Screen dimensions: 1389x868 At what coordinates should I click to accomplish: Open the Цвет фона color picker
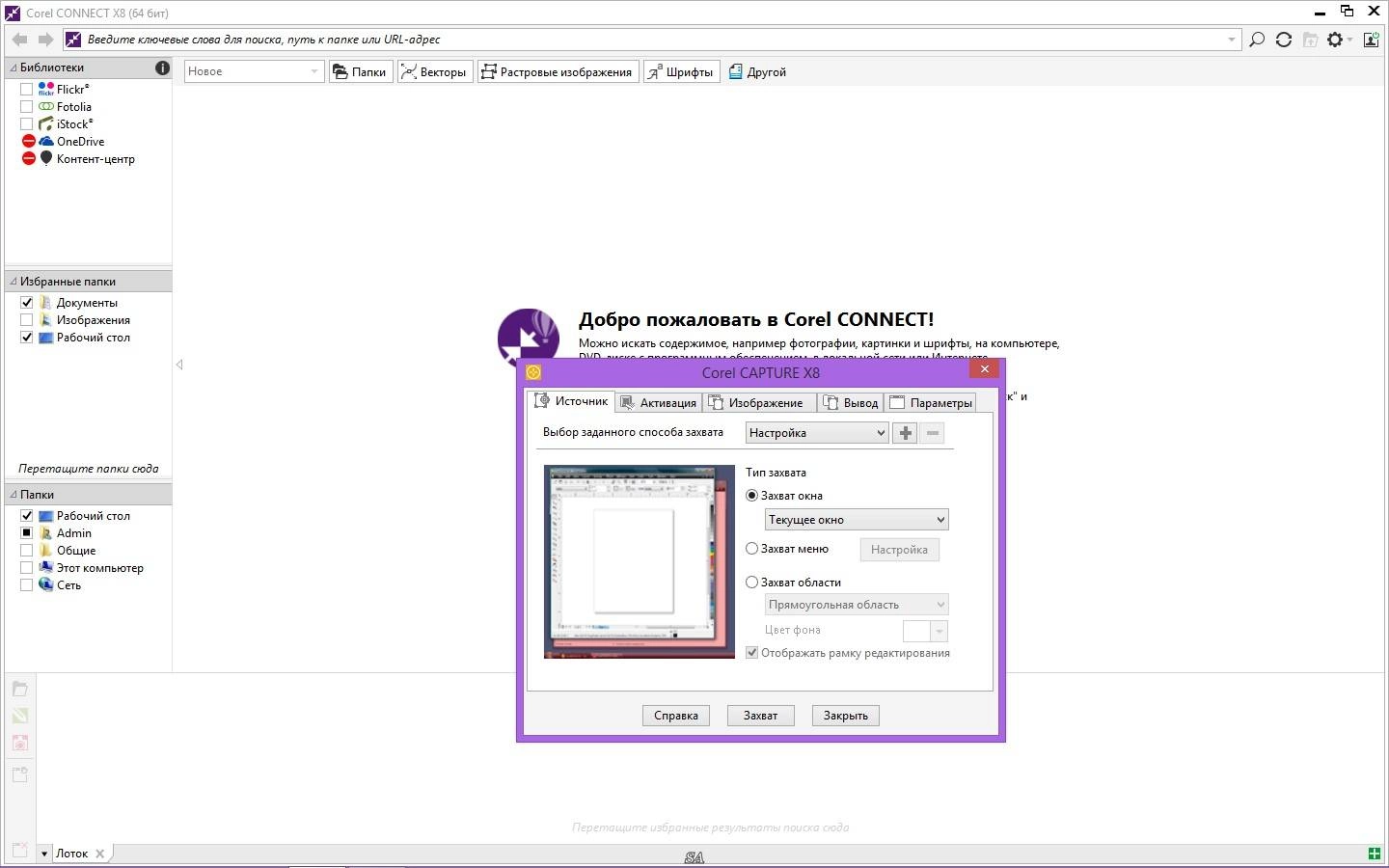click(x=925, y=631)
